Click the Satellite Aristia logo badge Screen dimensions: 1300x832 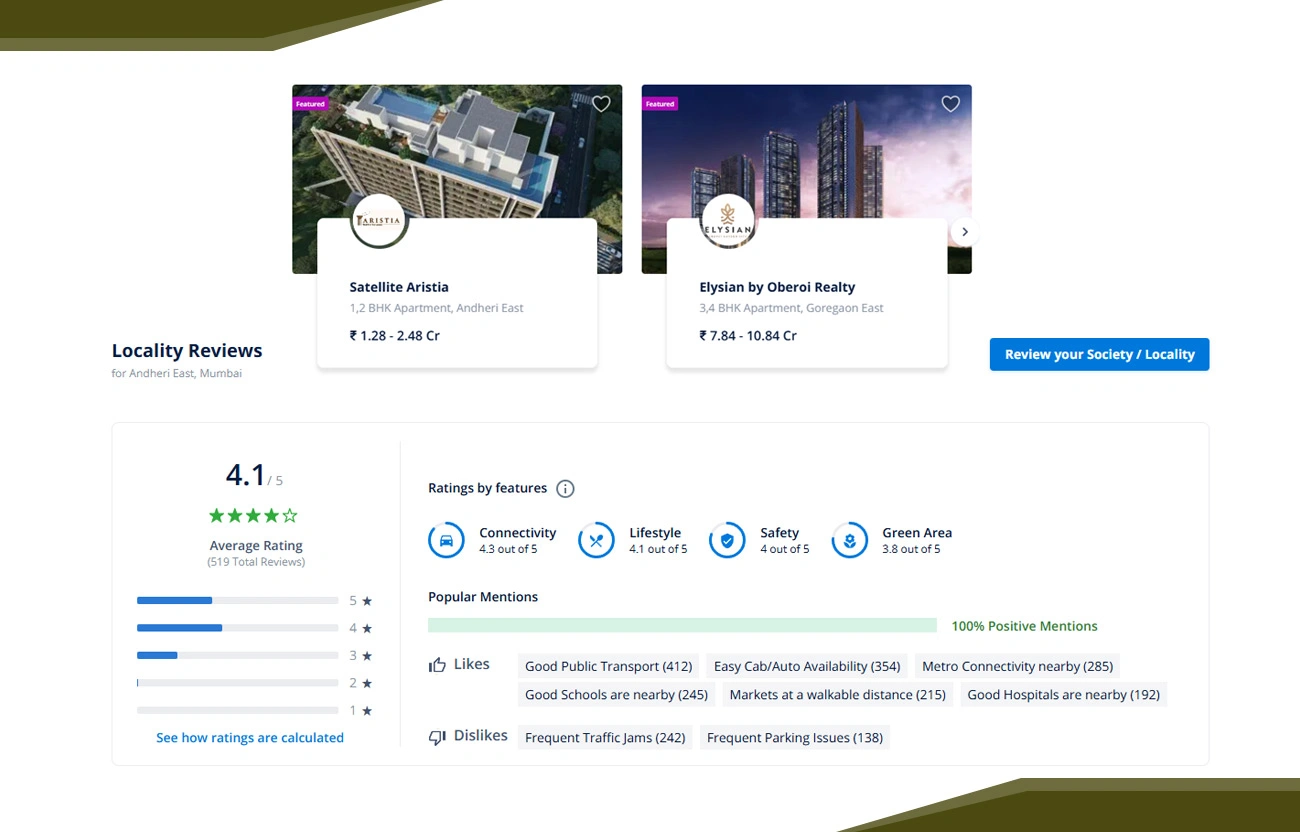(379, 220)
